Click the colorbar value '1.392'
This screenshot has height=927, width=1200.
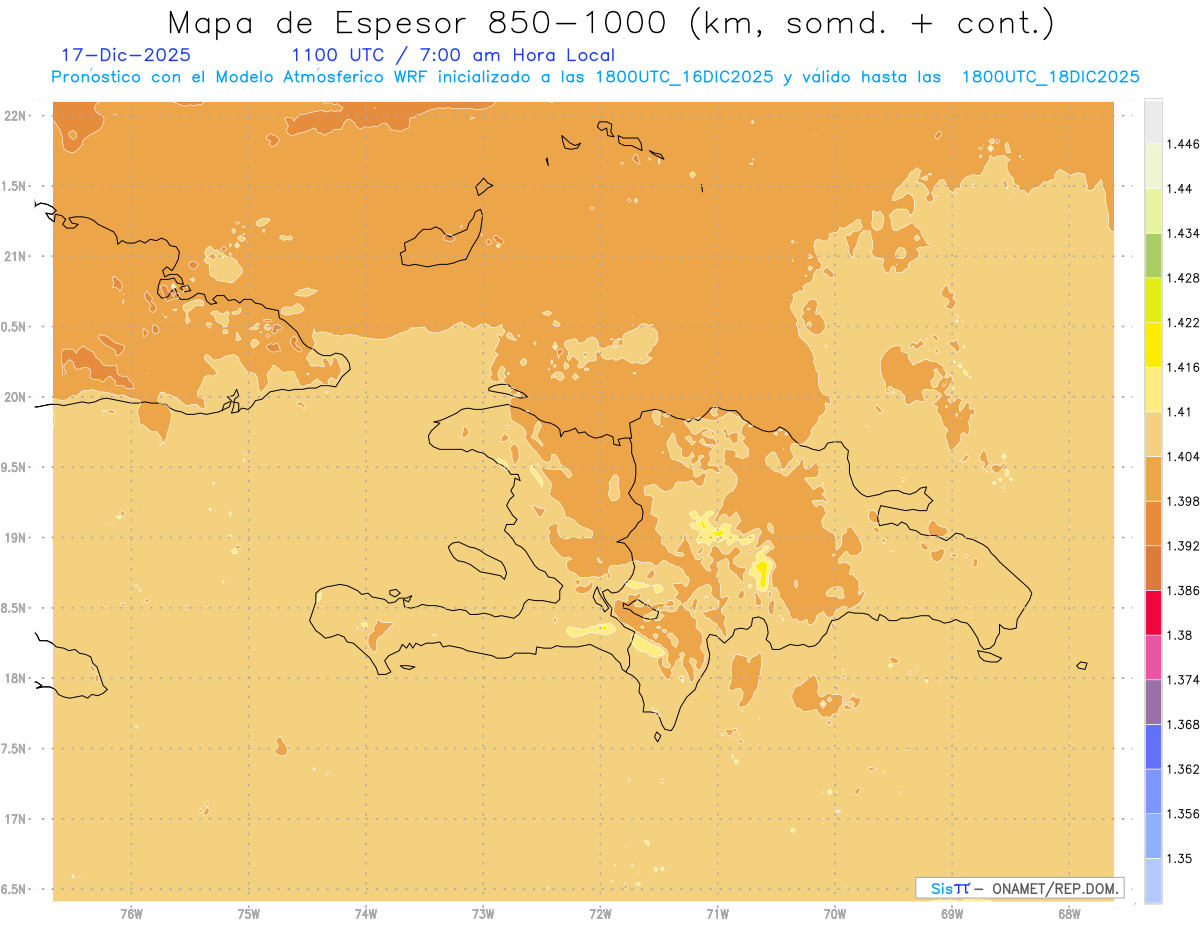[x=1183, y=546]
